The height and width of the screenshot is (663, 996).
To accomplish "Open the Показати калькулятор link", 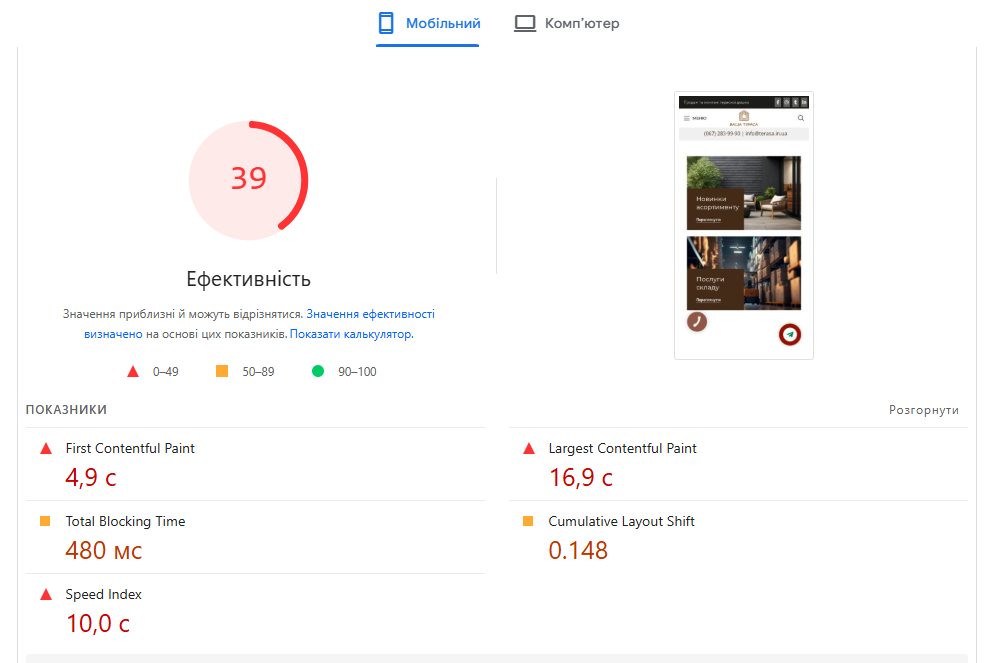I will click(x=352, y=334).
